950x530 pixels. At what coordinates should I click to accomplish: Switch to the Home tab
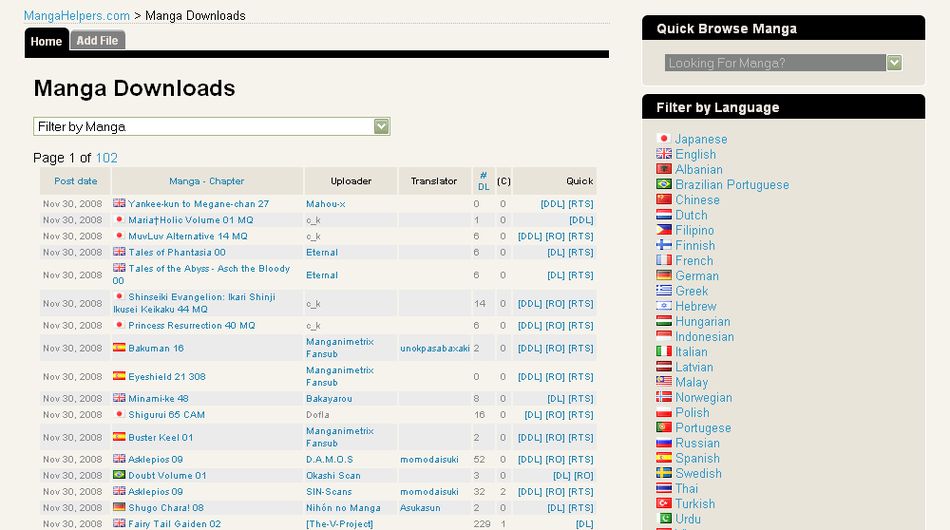(x=46, y=41)
